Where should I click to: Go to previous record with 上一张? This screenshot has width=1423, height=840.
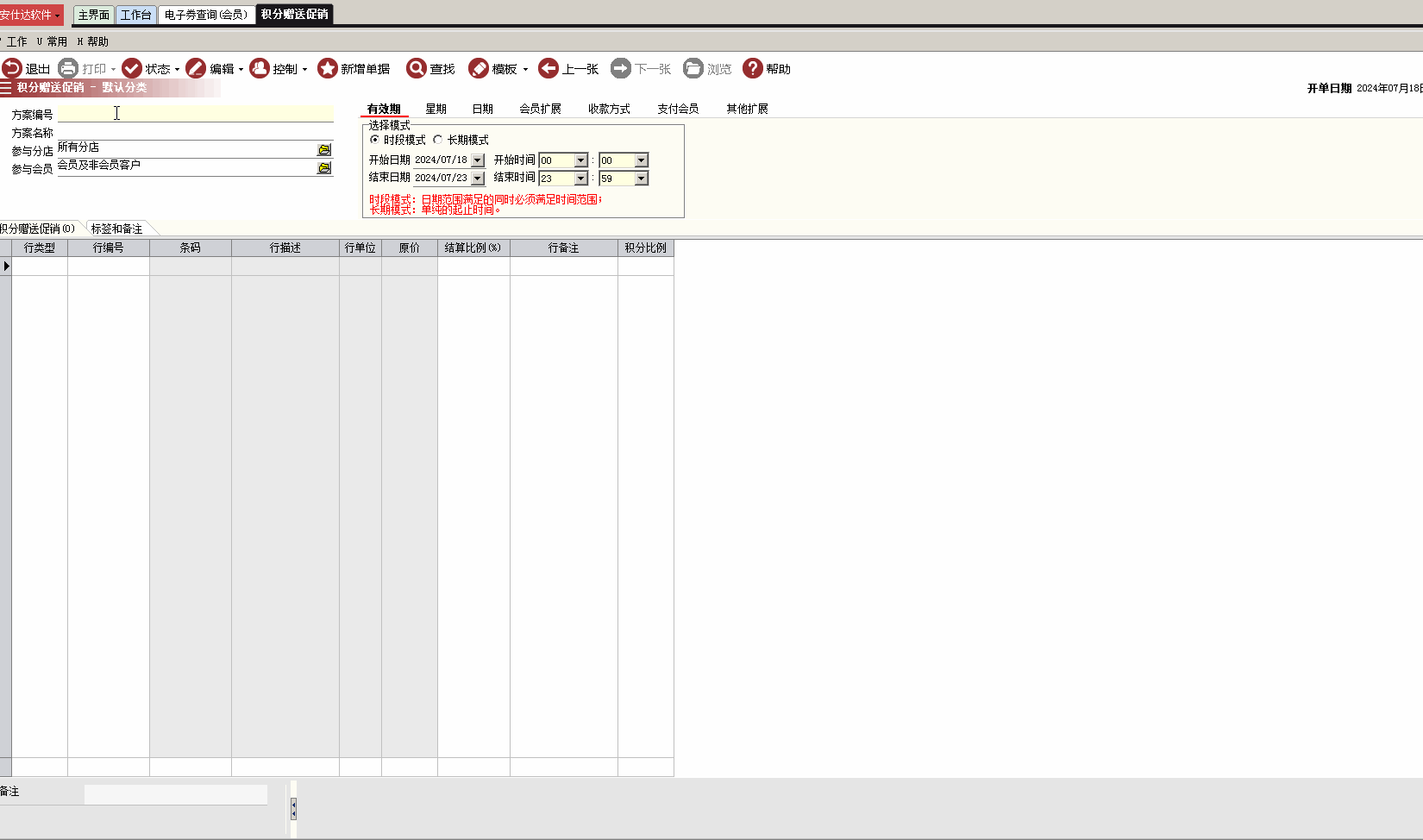[x=549, y=68]
